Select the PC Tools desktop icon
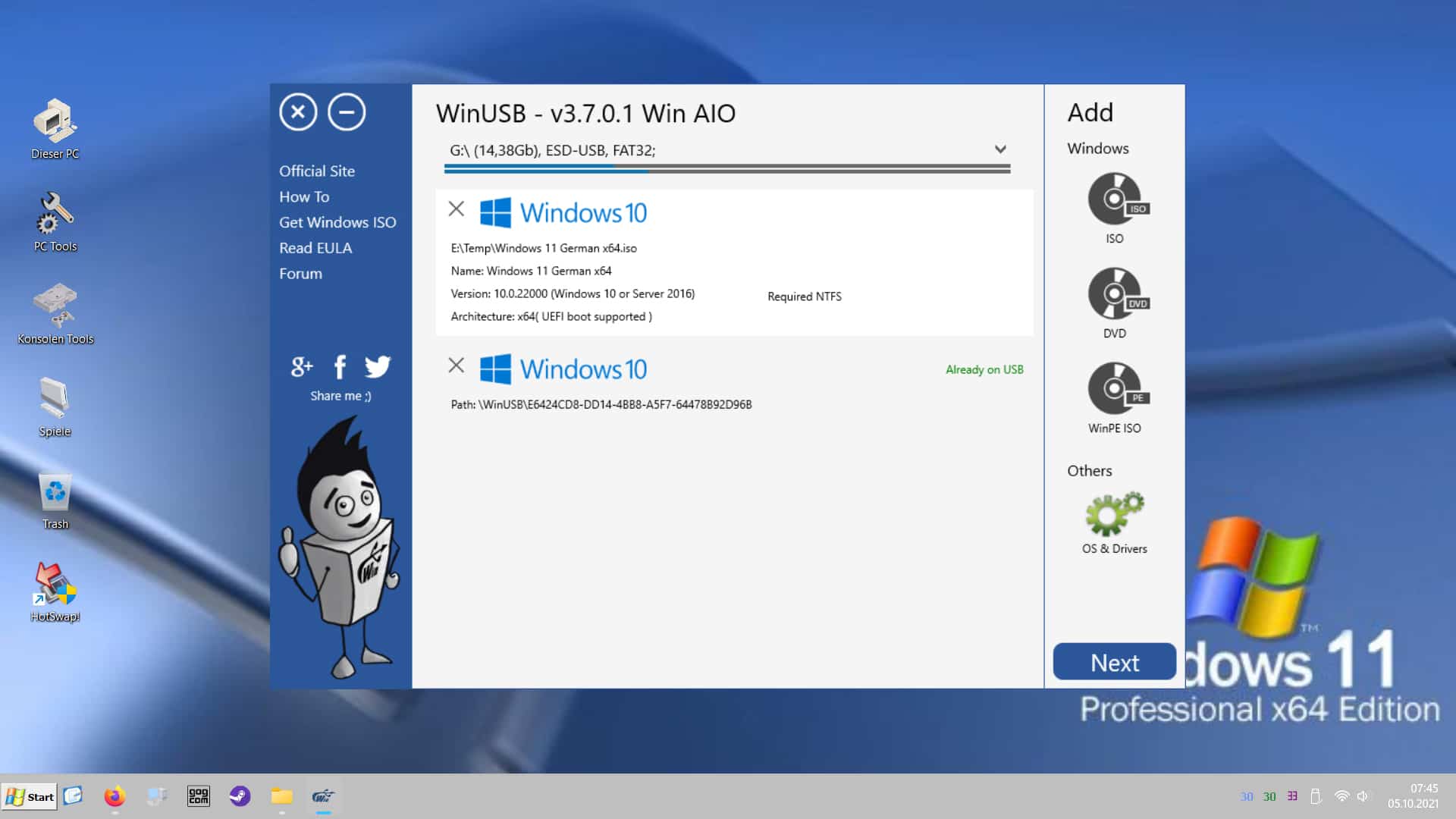The height and width of the screenshot is (819, 1456). (x=55, y=221)
